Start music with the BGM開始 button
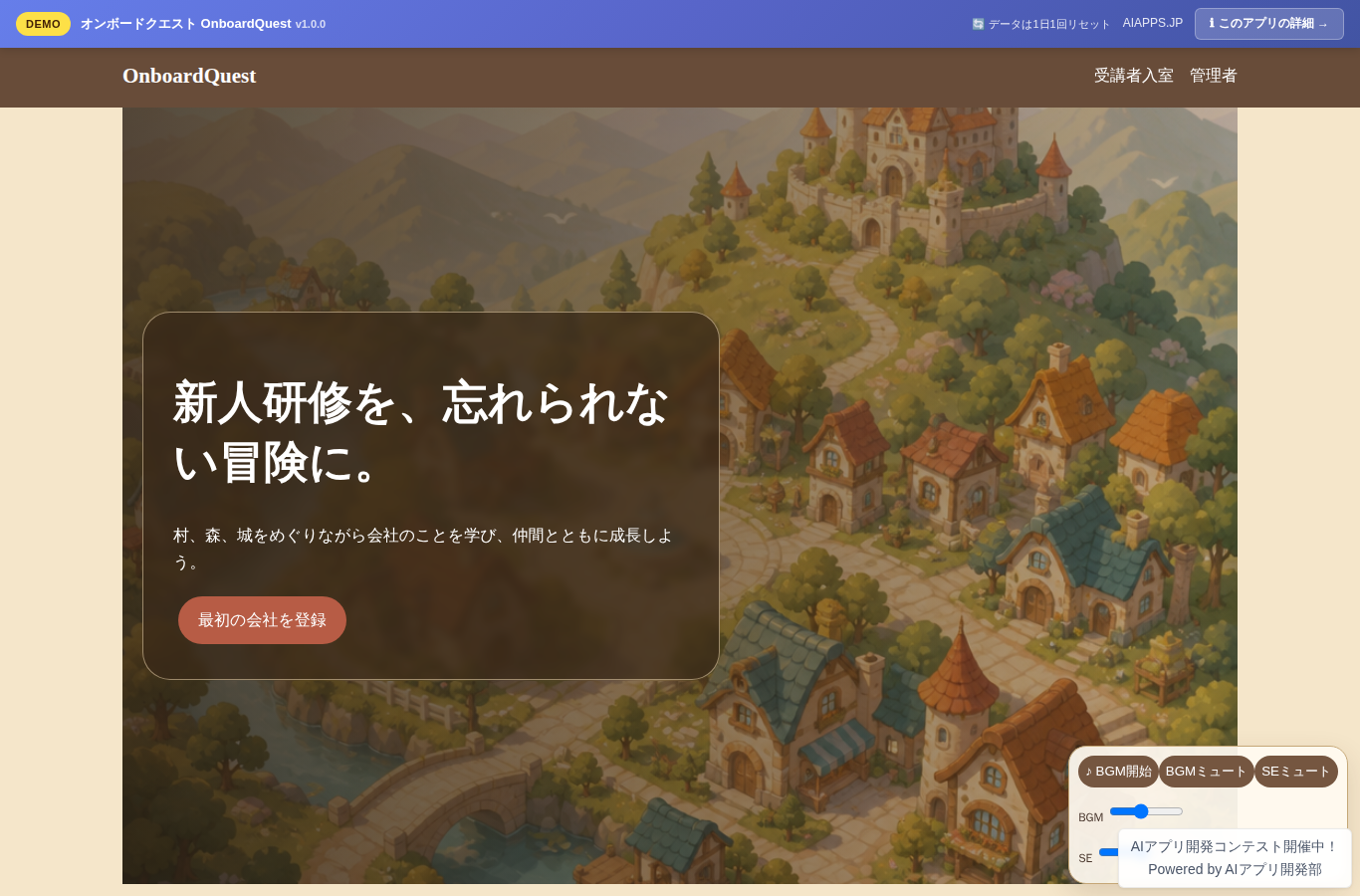This screenshot has width=1360, height=896. [1118, 772]
